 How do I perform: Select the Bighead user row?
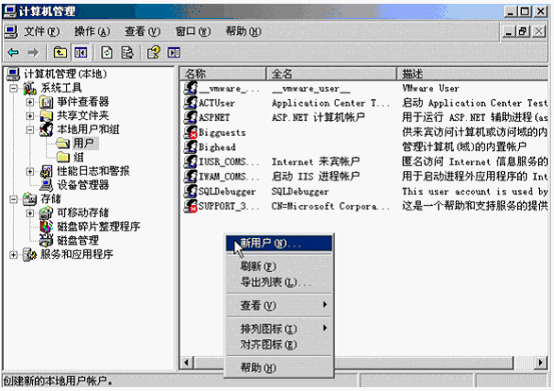click(366, 147)
